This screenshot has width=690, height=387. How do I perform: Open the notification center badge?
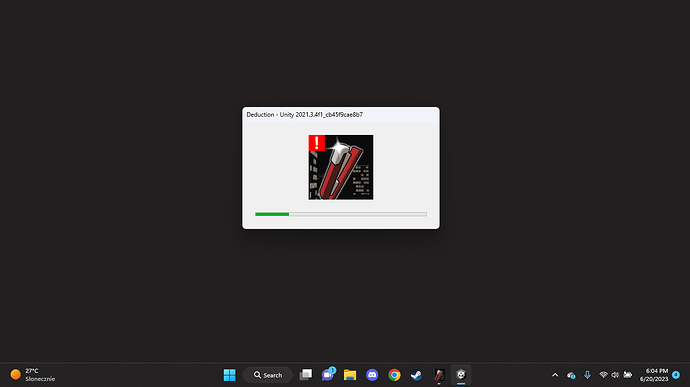(676, 375)
